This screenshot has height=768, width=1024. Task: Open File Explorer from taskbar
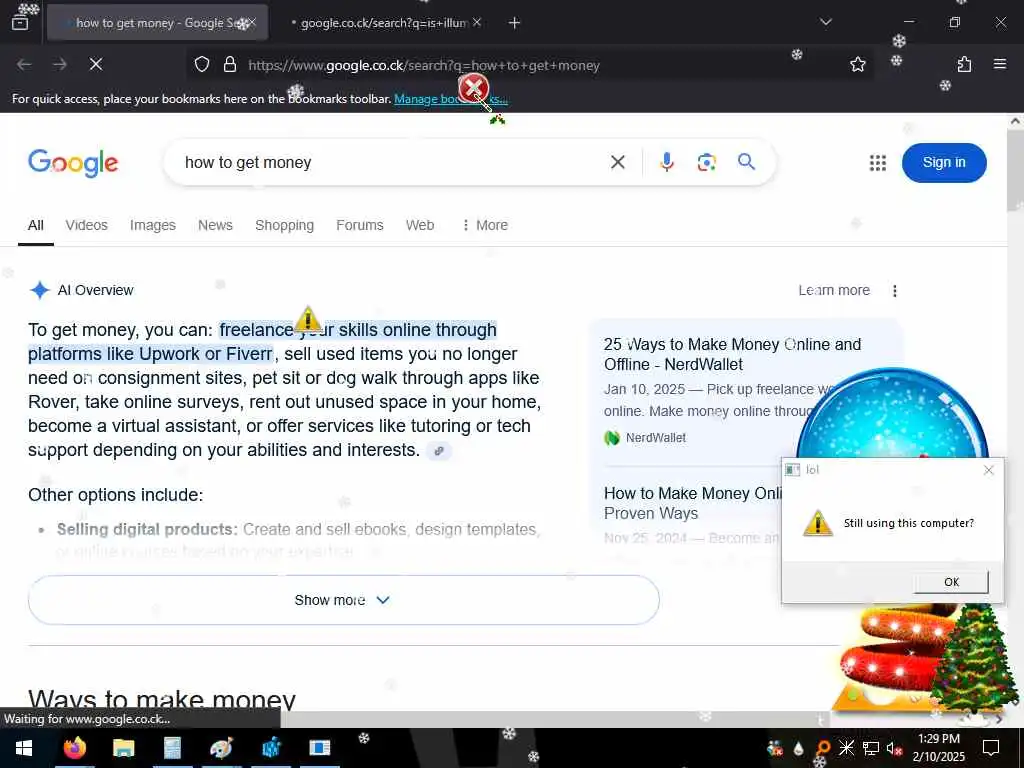point(123,748)
